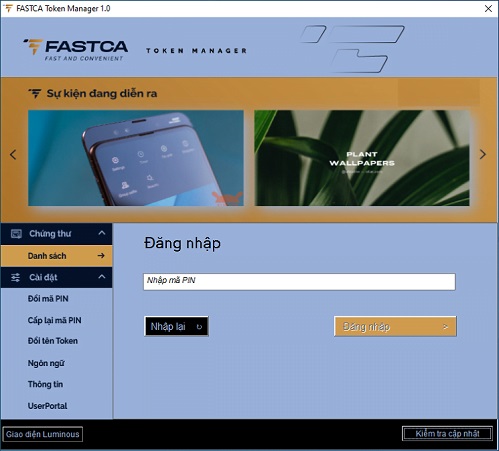Open Đổi mã PIN settings
The image size is (499, 451).
click(48, 299)
